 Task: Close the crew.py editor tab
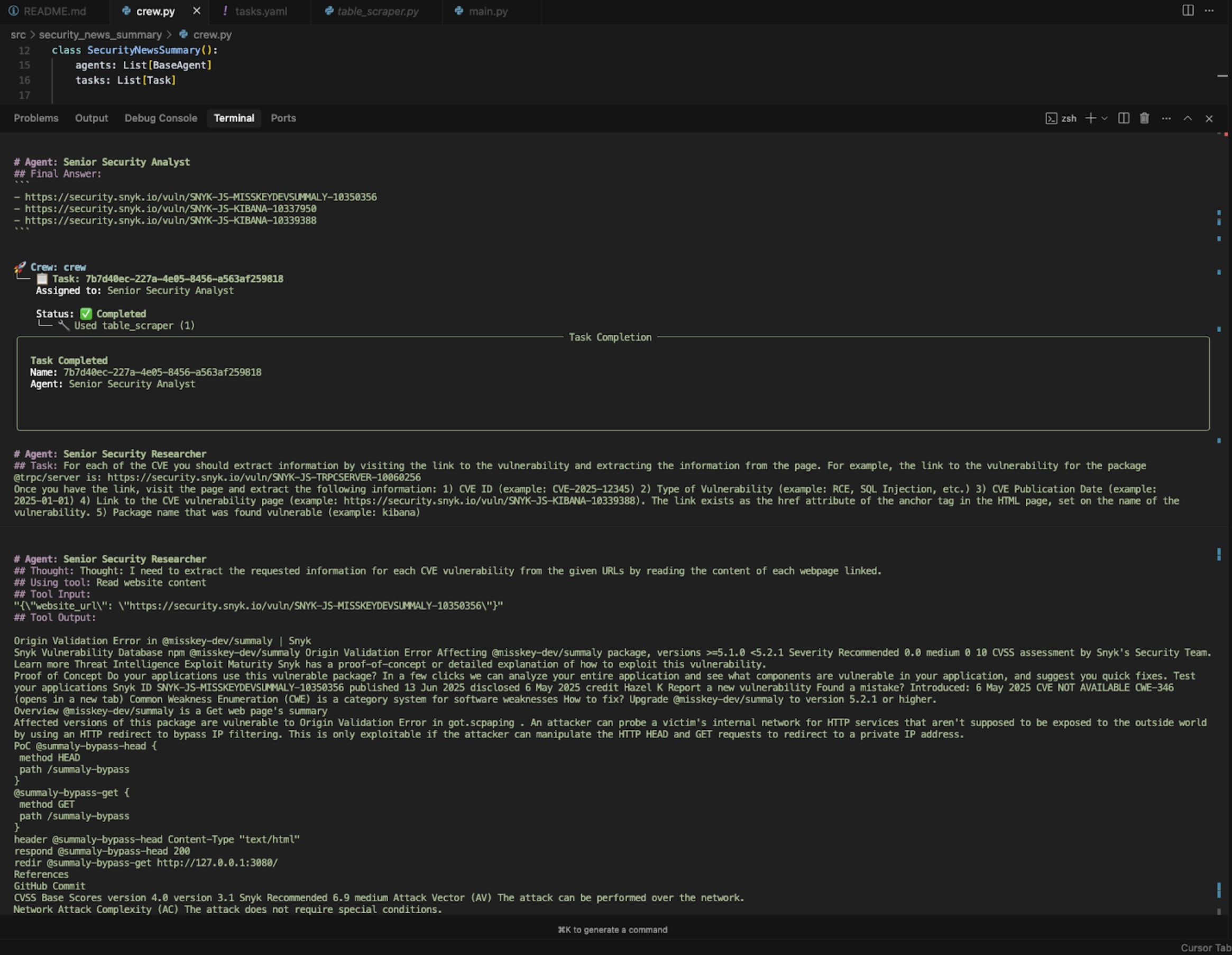(x=196, y=11)
